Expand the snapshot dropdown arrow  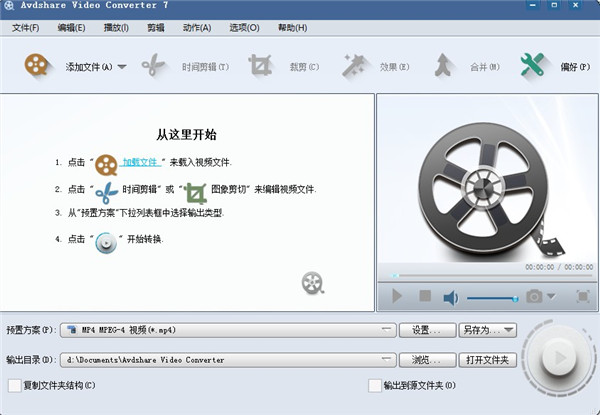coord(551,296)
